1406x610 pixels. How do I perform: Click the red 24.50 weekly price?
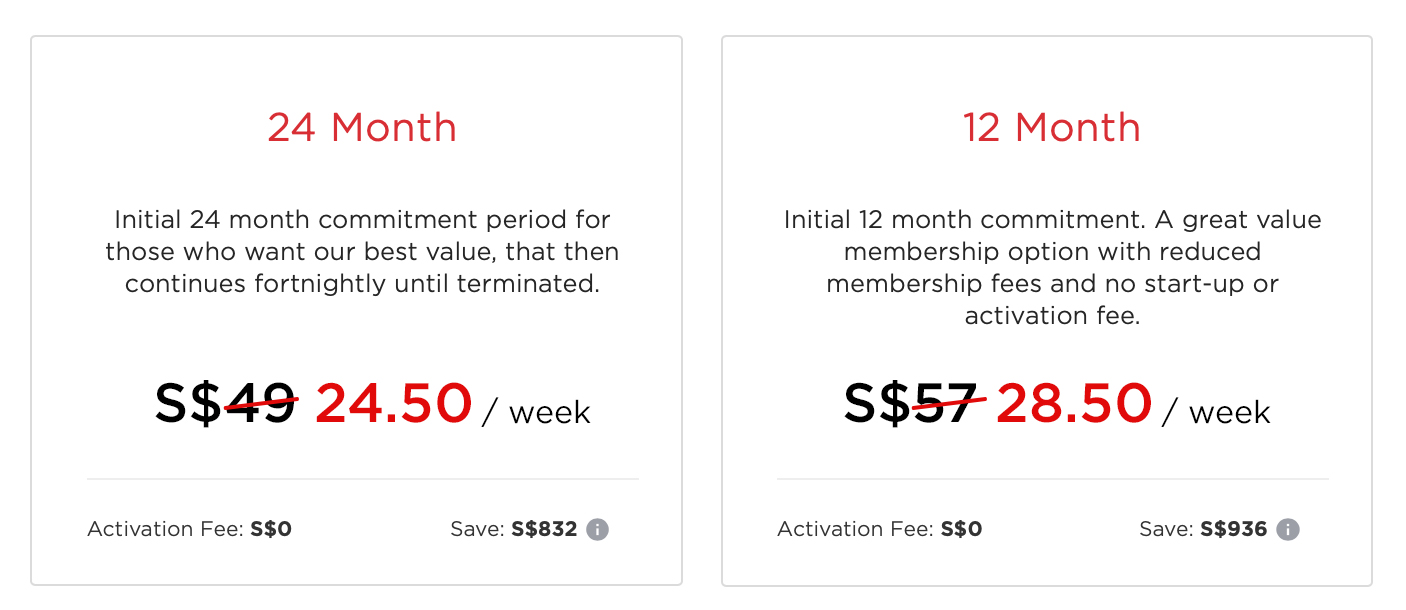[x=393, y=403]
